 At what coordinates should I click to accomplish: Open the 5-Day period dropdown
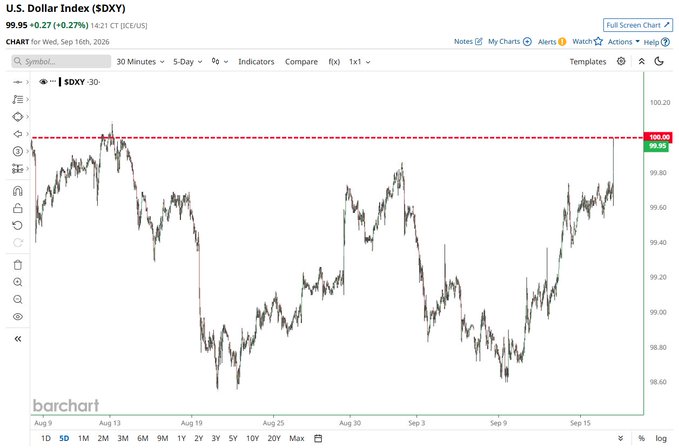coord(188,61)
